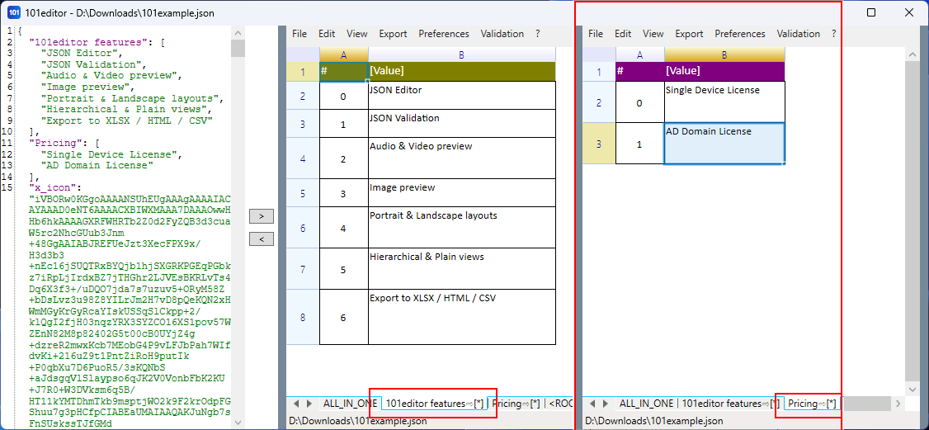Select row 4 header in left spreadsheet

pyautogui.click(x=303, y=158)
